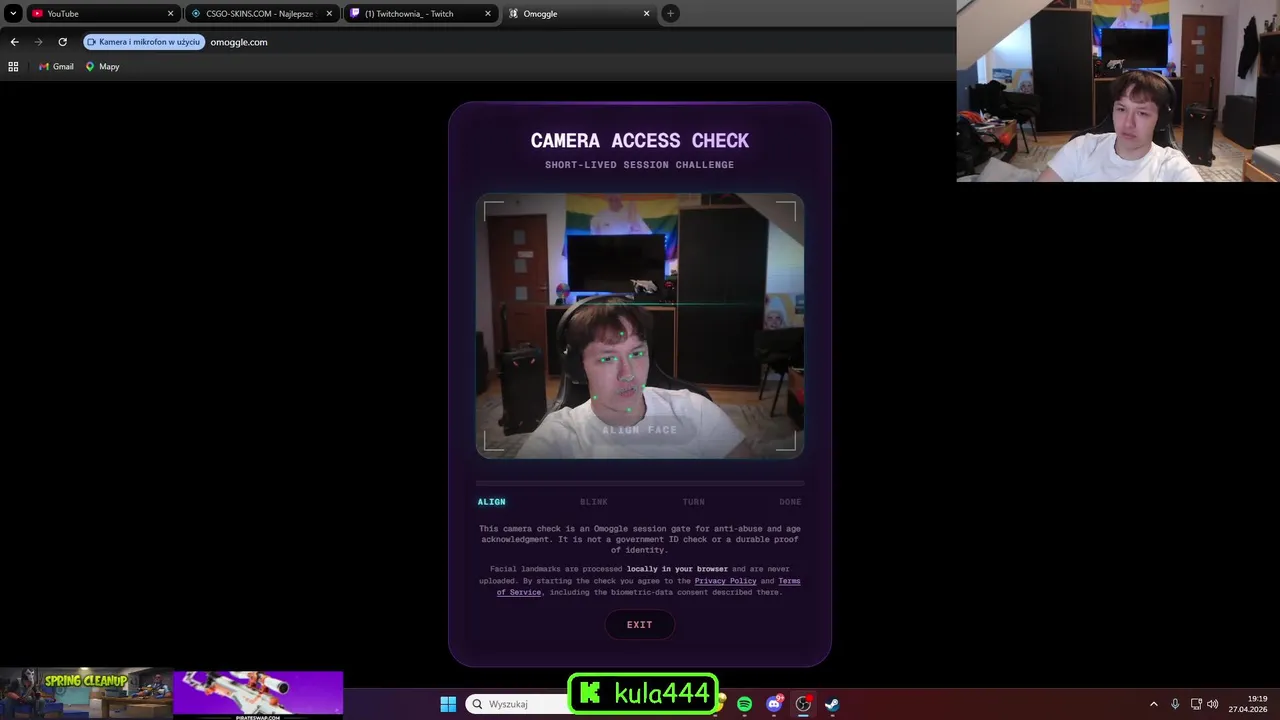Click the PirateSwap banner thumbnail
The image size is (1280, 720).
point(258,695)
